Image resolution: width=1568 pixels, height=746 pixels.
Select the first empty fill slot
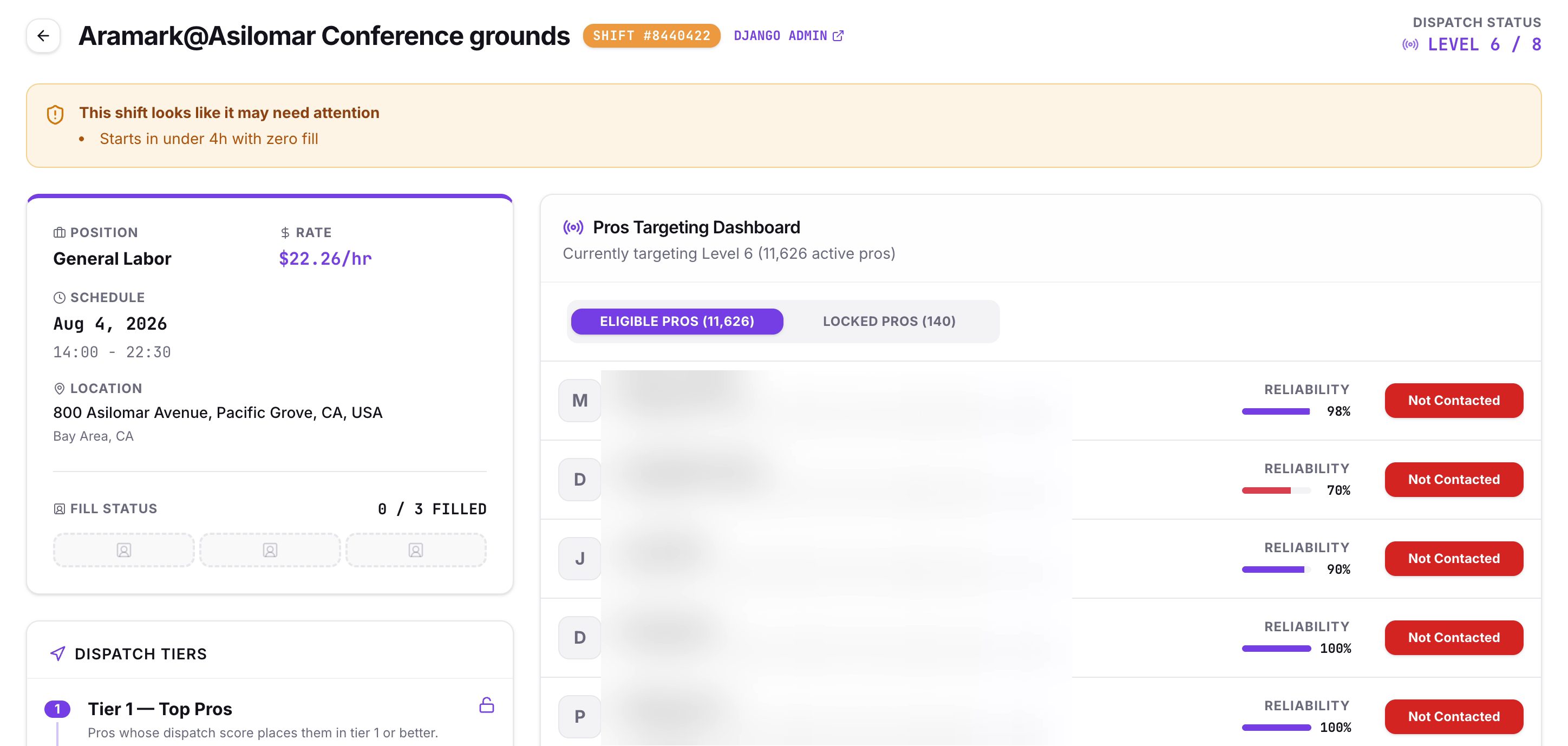[123, 550]
